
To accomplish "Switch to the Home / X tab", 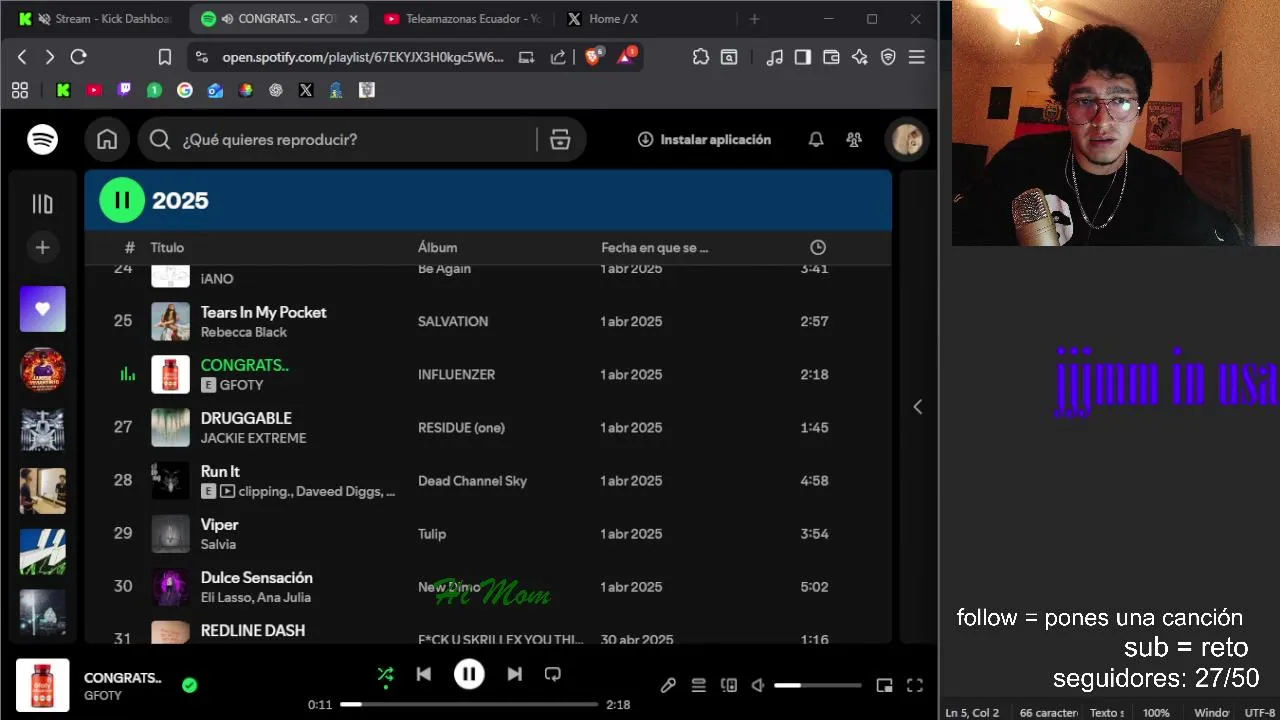I will 645,19.
